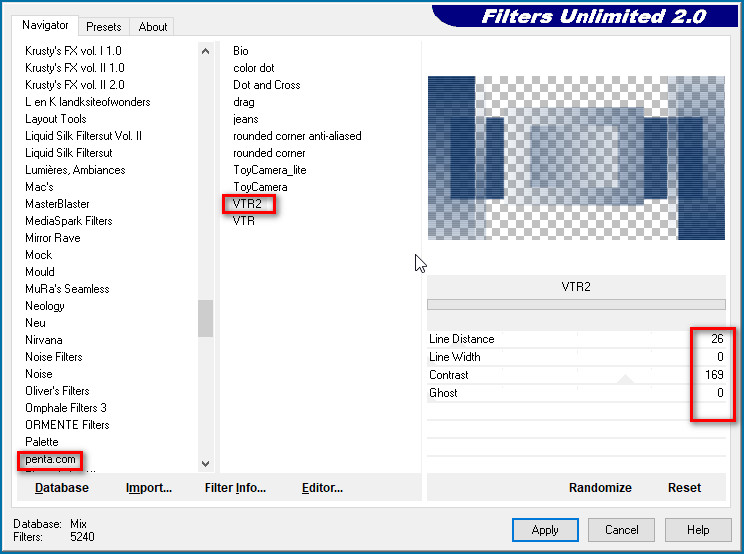
Task: Click the Import... button
Action: [x=149, y=488]
